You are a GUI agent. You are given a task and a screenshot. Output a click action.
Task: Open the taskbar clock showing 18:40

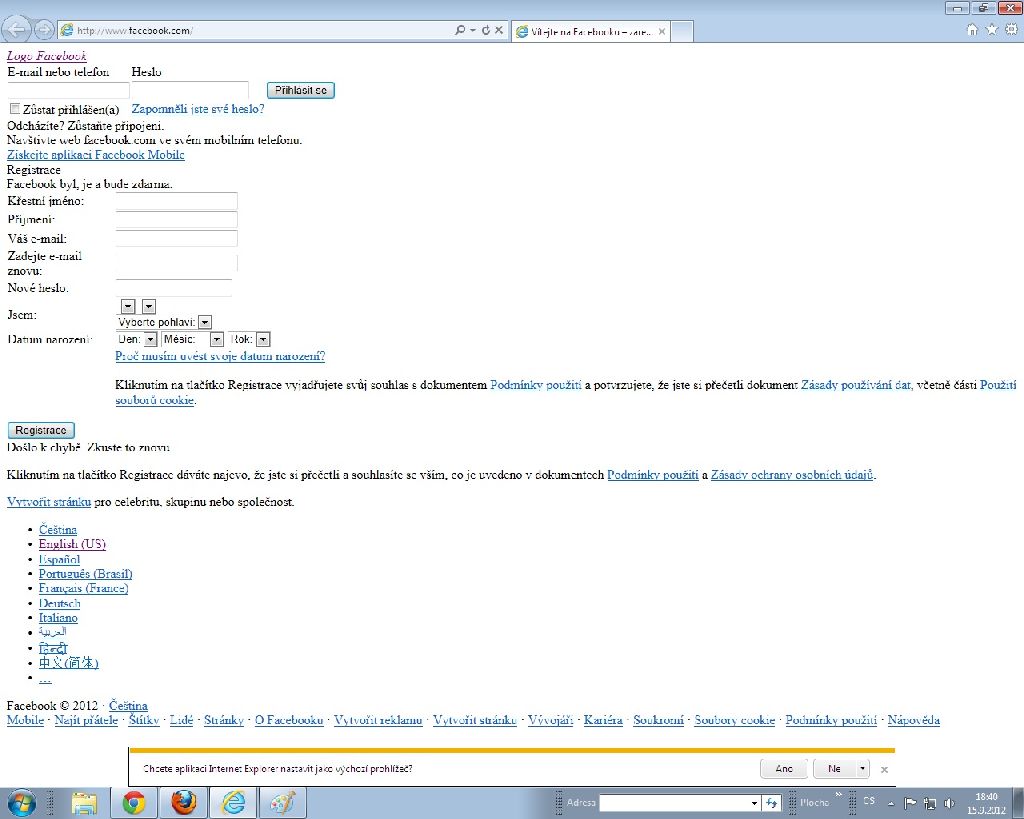coord(986,803)
